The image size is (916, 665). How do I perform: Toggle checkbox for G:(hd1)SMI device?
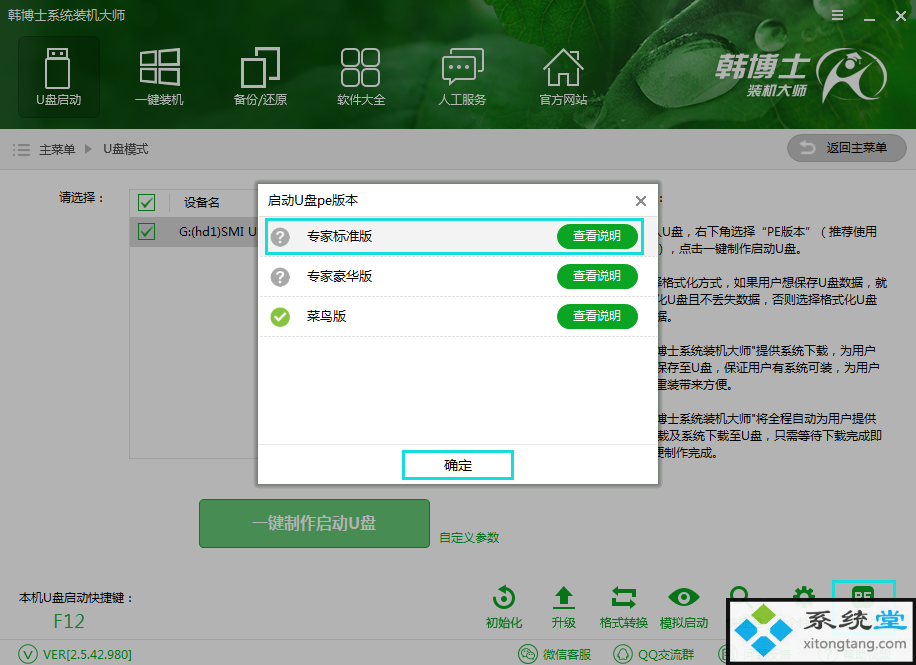point(146,231)
